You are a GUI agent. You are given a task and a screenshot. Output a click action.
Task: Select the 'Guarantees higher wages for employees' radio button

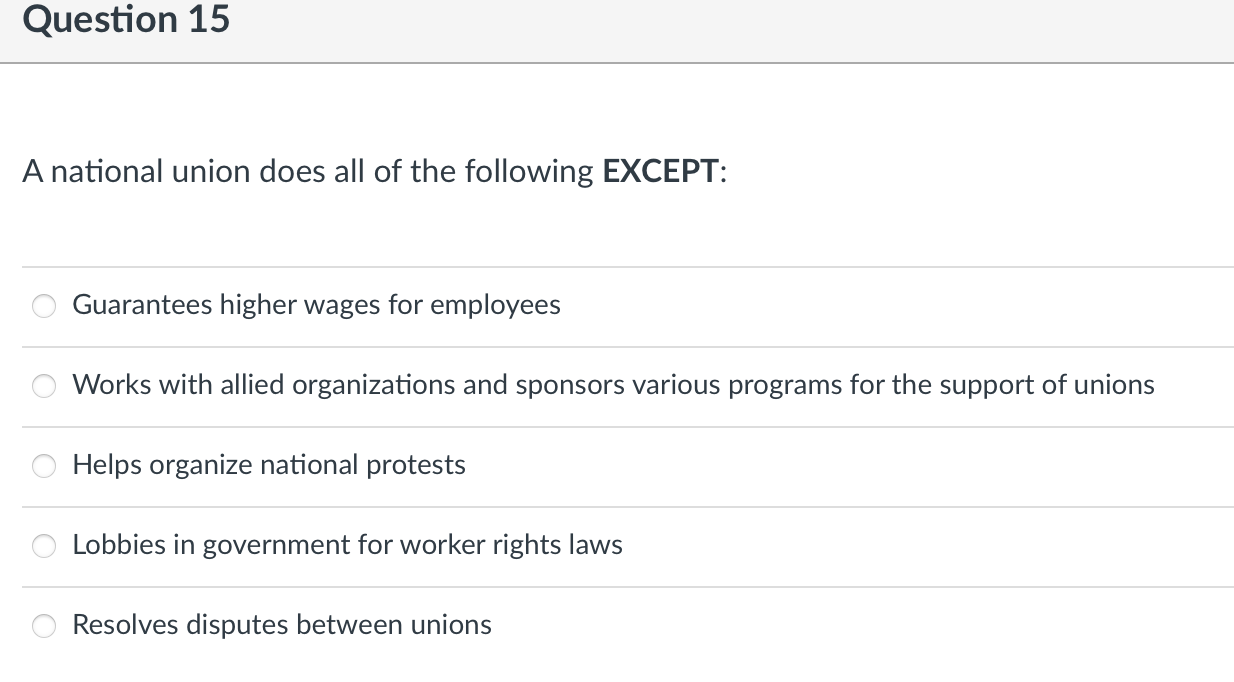pos(43,306)
